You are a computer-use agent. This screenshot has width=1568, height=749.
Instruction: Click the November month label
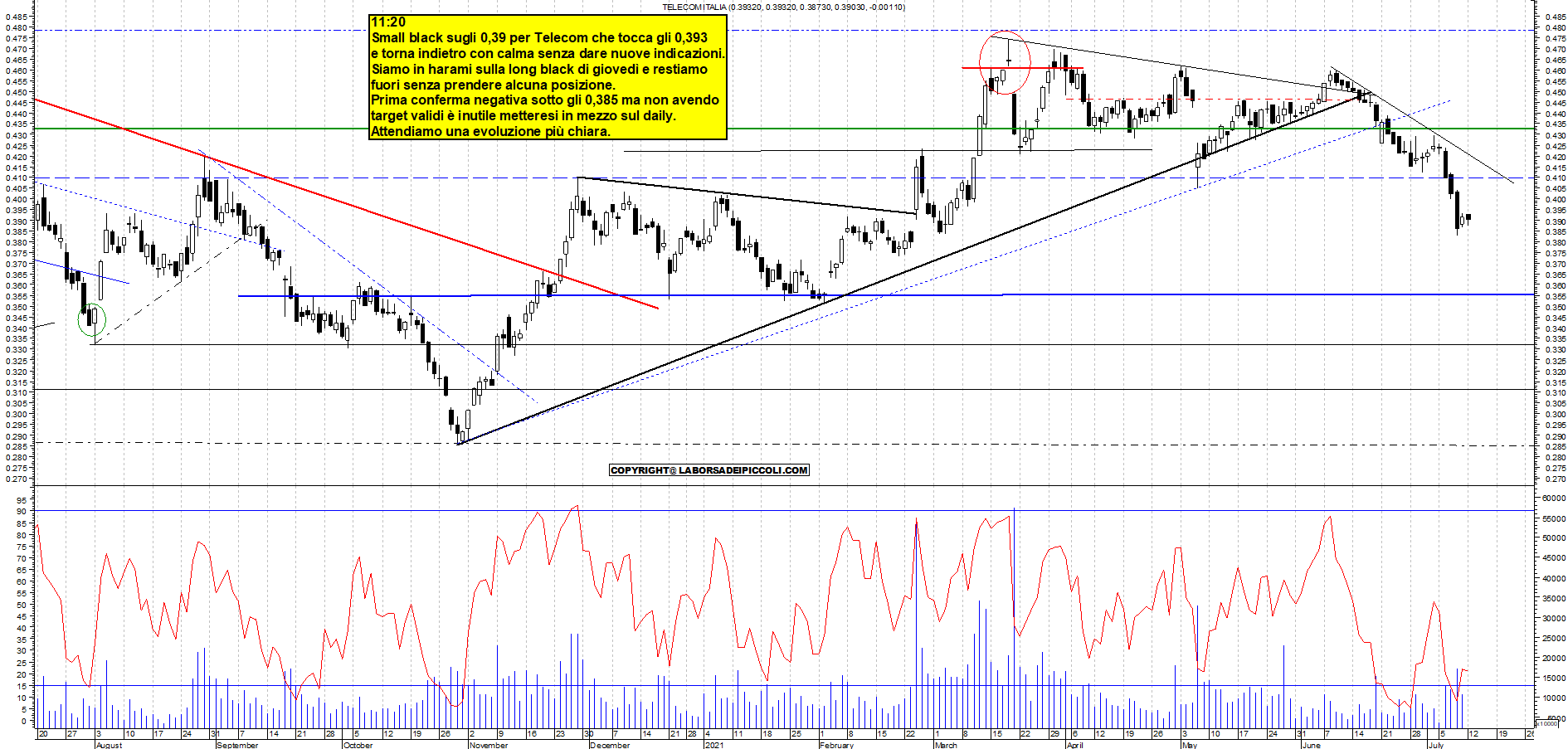point(489,745)
